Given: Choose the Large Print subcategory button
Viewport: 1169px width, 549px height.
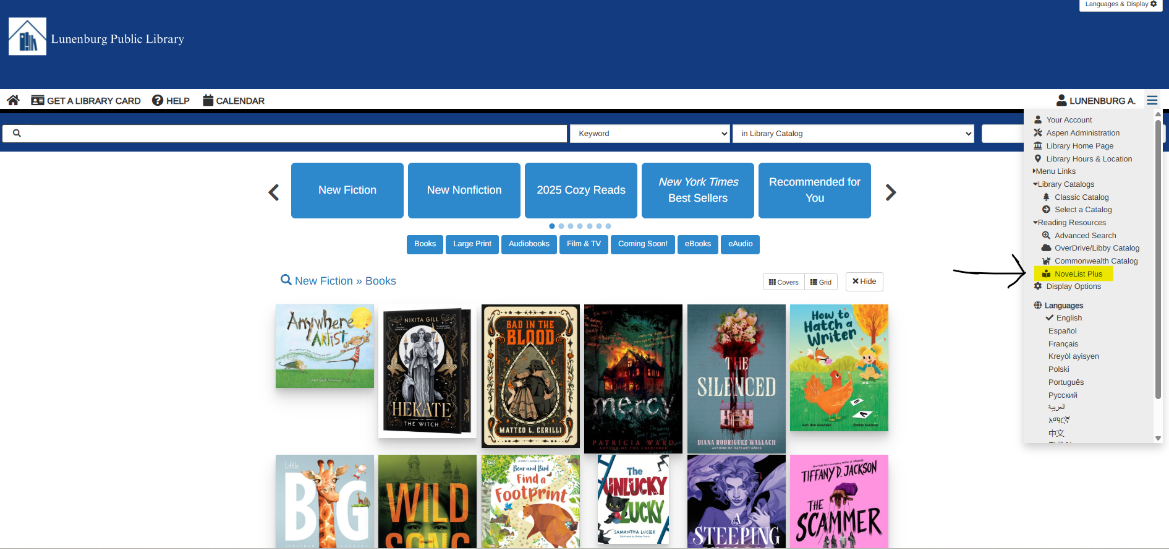Looking at the screenshot, I should pyautogui.click(x=473, y=244).
